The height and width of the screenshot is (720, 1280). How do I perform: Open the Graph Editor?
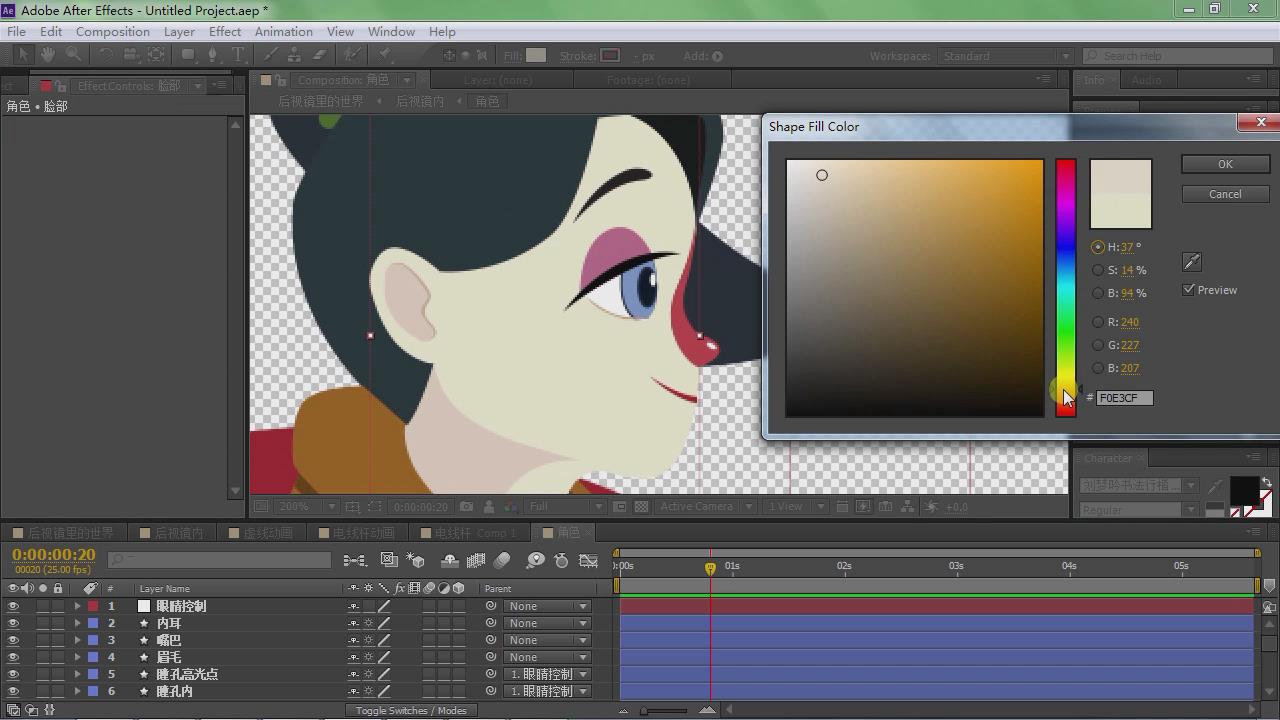(589, 561)
